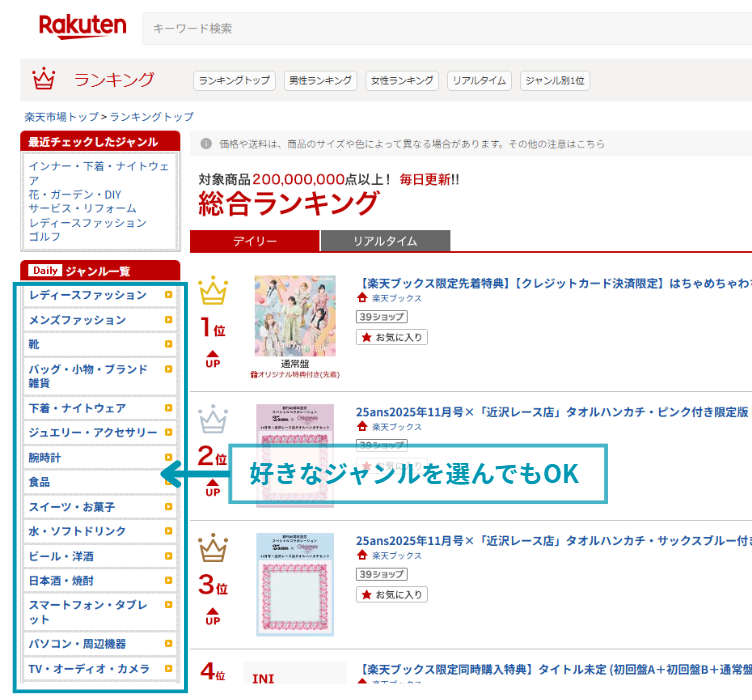Image resolution: width=752 pixels, height=700 pixels.
Task: Click the orange arrow icon beside 靴
Action: click(x=168, y=344)
